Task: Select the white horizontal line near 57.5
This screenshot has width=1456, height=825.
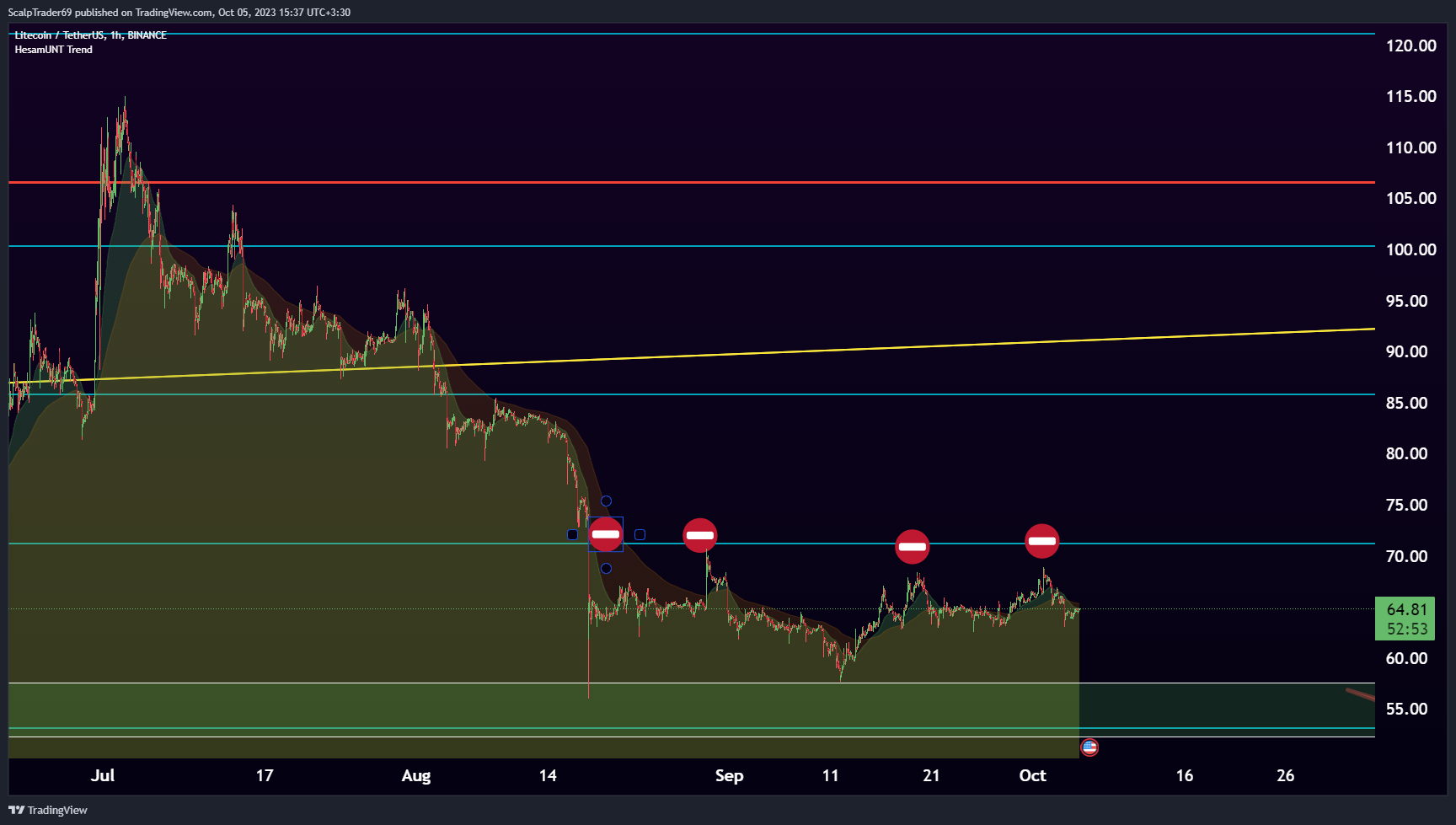Action: click(691, 683)
